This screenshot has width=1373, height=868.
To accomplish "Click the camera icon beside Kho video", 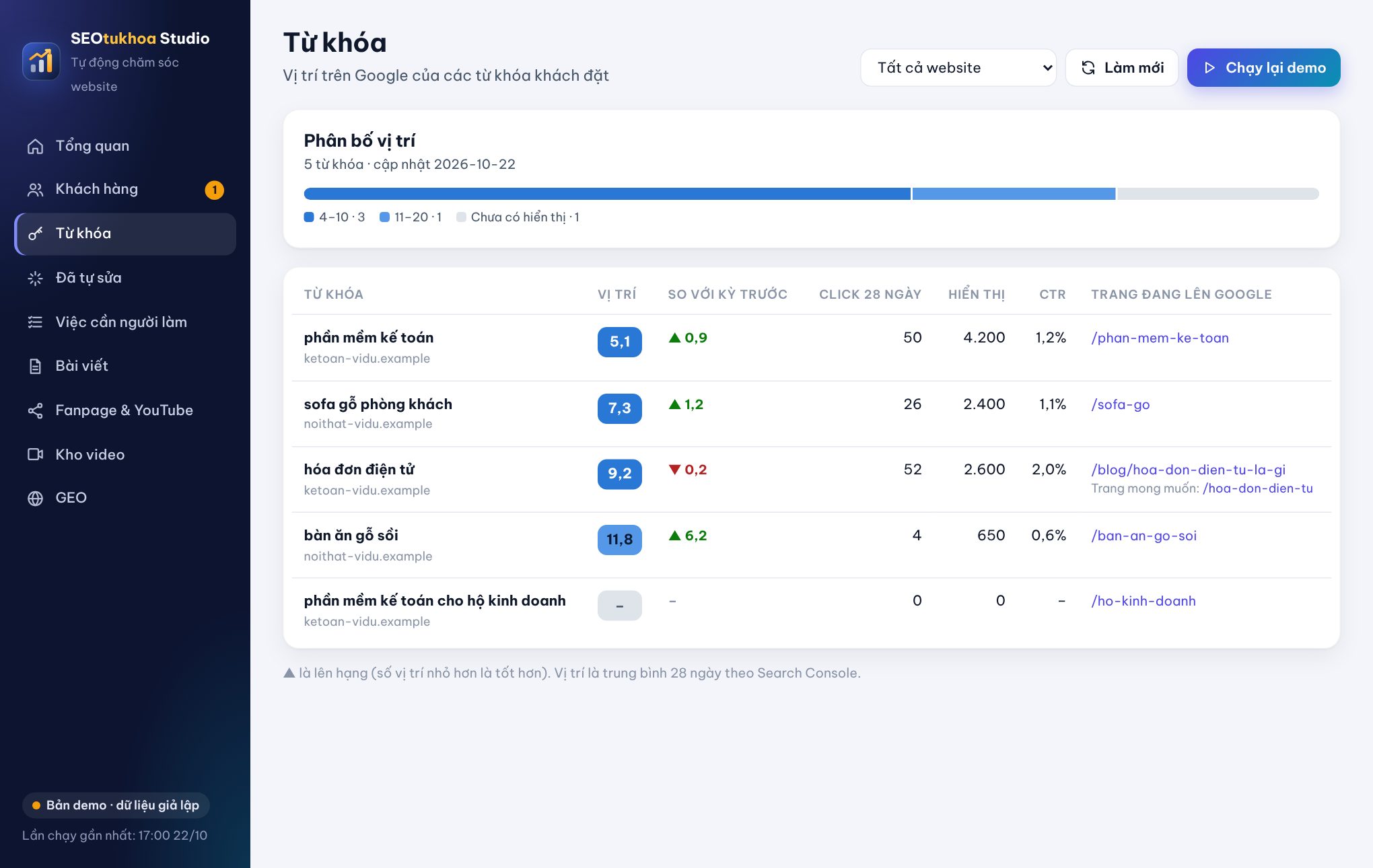I will (x=35, y=454).
